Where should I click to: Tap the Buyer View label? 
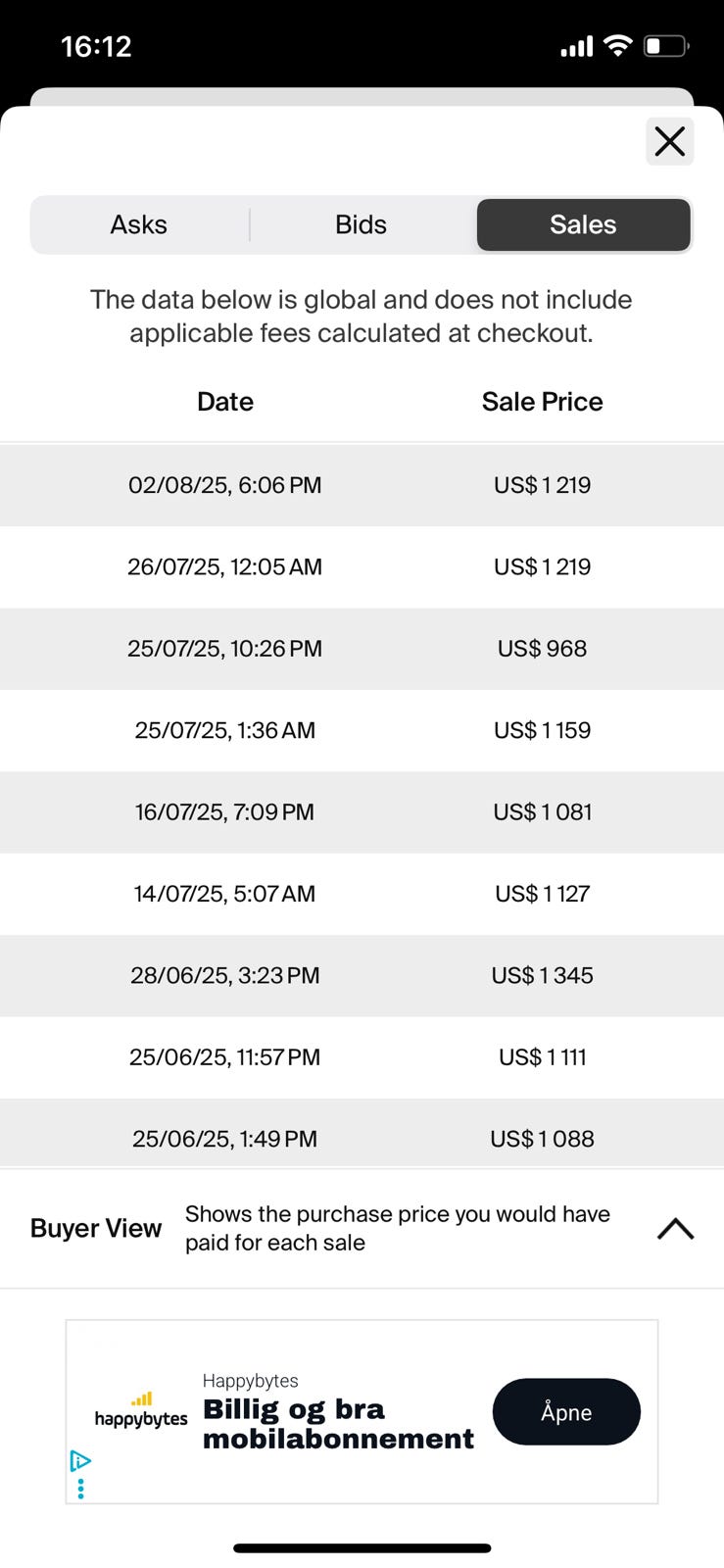pyautogui.click(x=96, y=1228)
